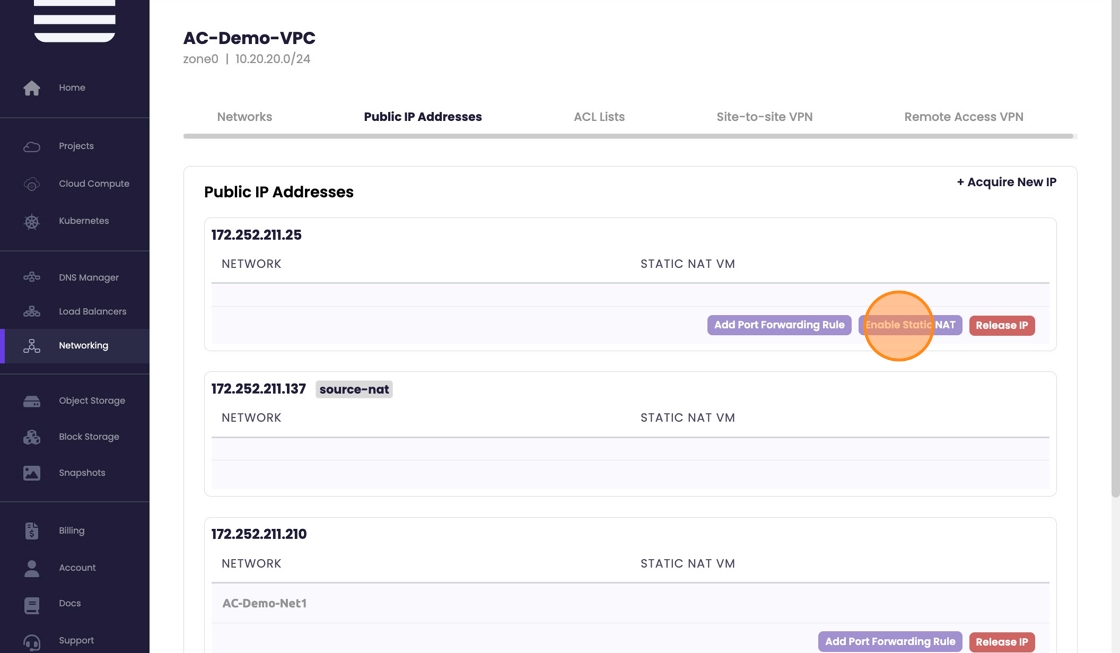
Task: Enable Static NAT for 172.252.211.25
Action: click(x=910, y=325)
